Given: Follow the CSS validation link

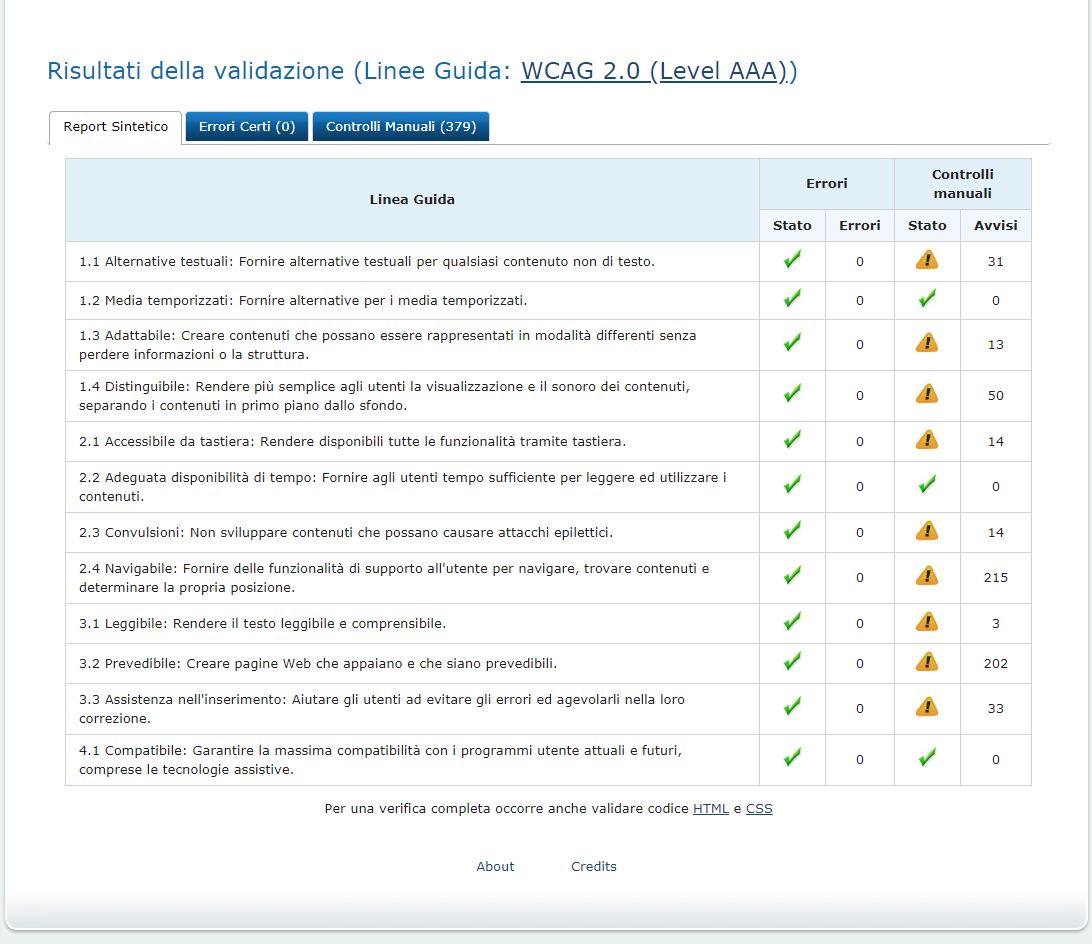Looking at the screenshot, I should coord(759,808).
